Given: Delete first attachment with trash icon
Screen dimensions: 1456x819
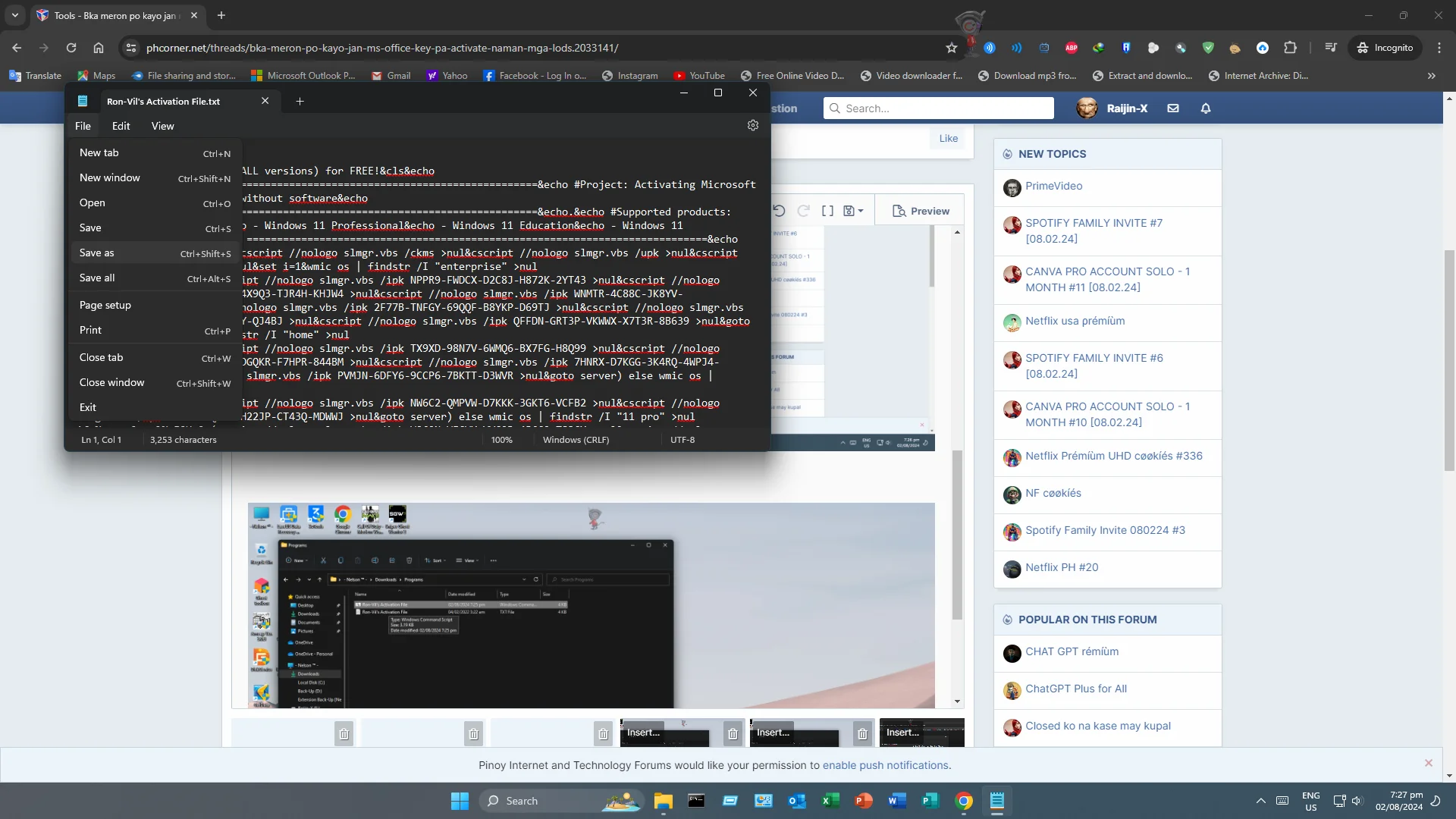Looking at the screenshot, I should [x=344, y=733].
